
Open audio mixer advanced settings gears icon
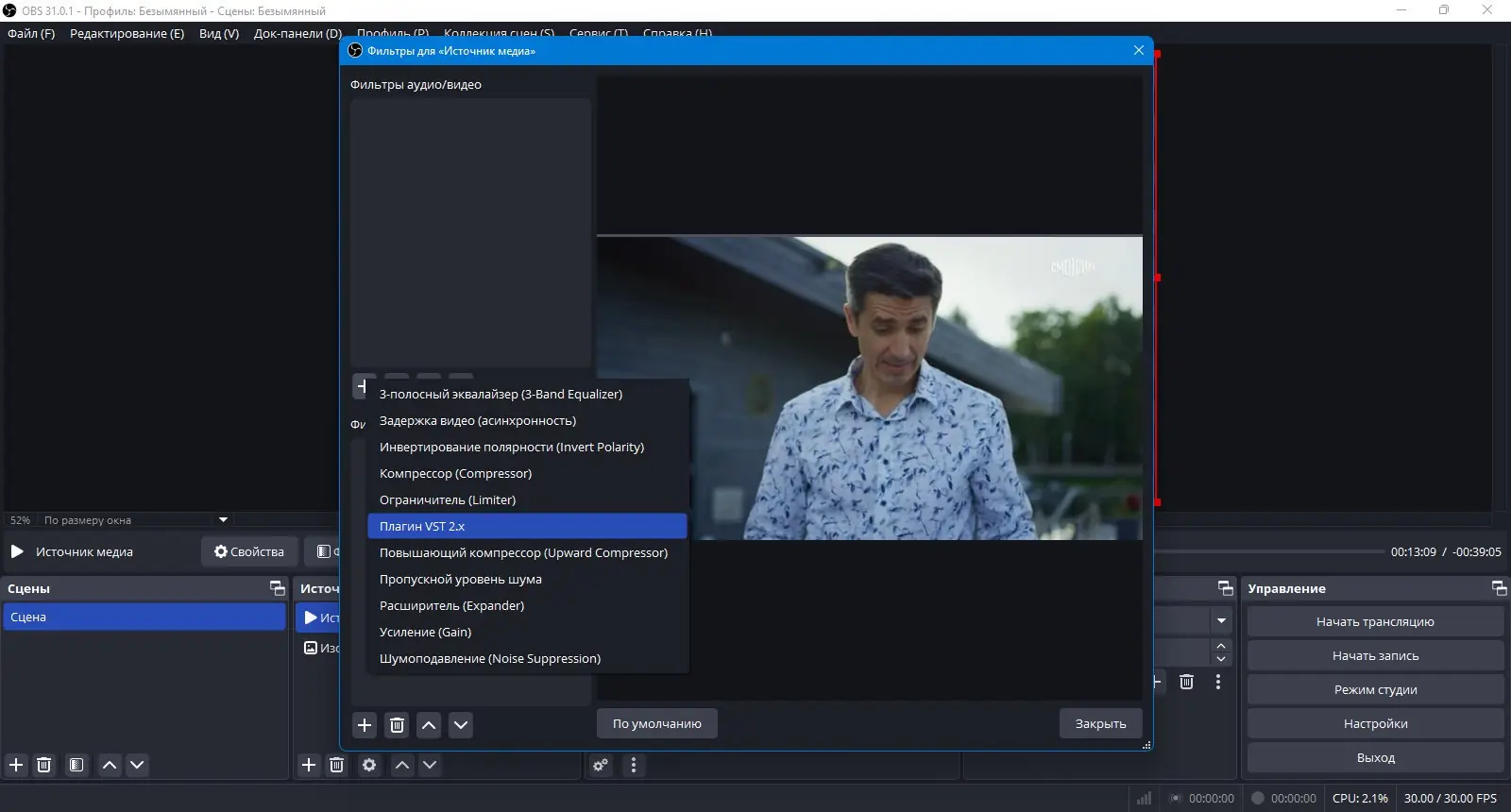[601, 765]
